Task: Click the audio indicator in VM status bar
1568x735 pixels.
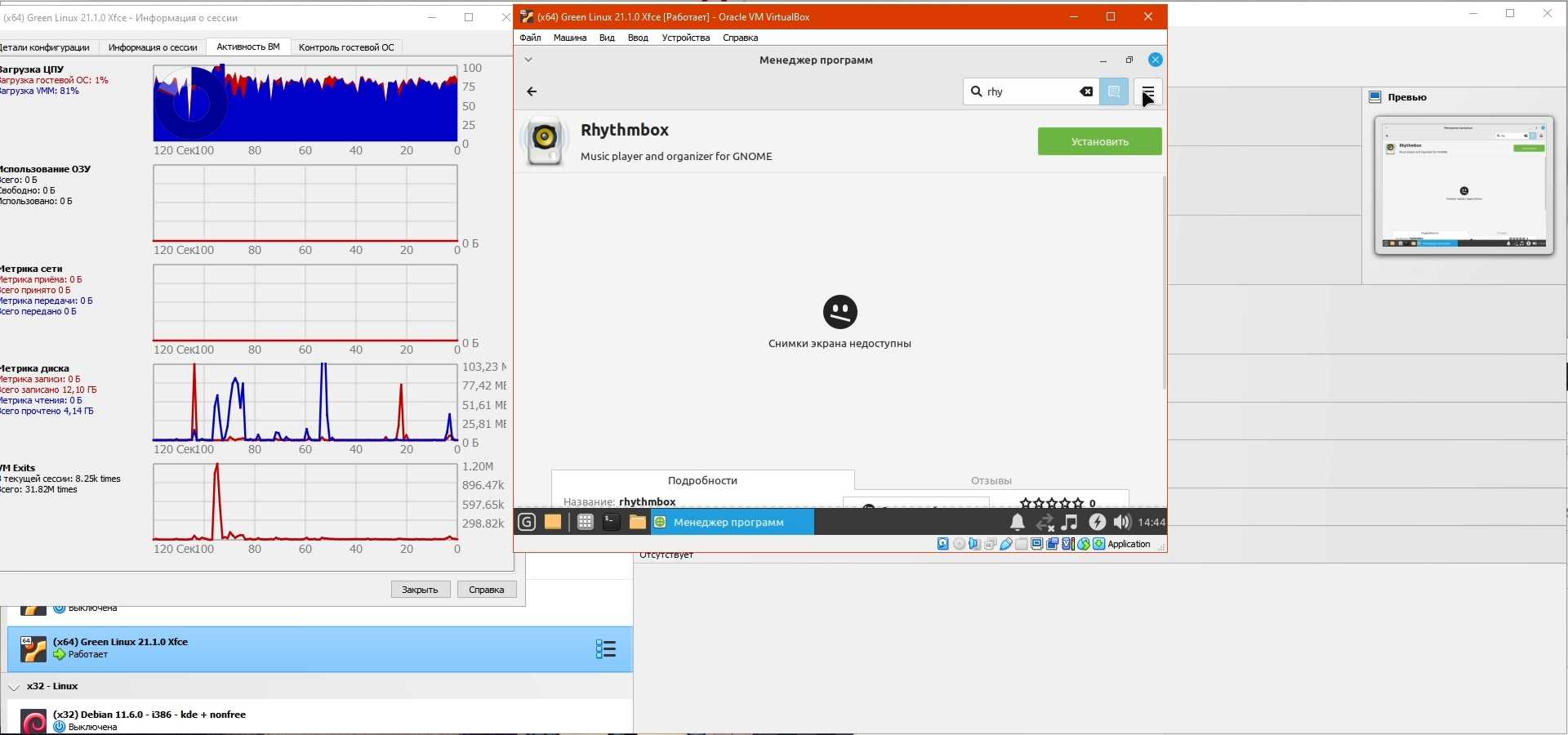Action: coord(974,544)
